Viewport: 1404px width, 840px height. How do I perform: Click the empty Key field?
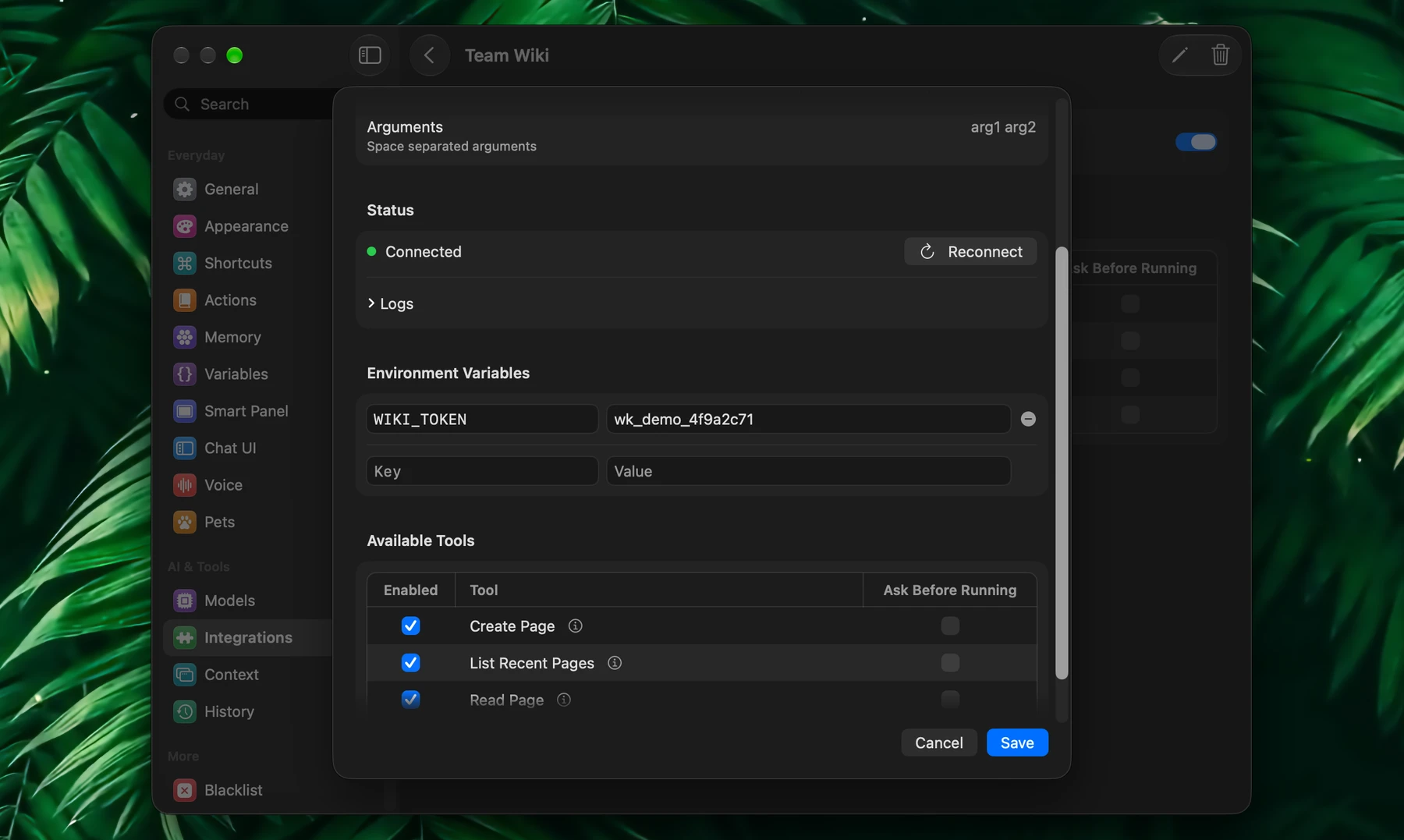[x=482, y=471]
